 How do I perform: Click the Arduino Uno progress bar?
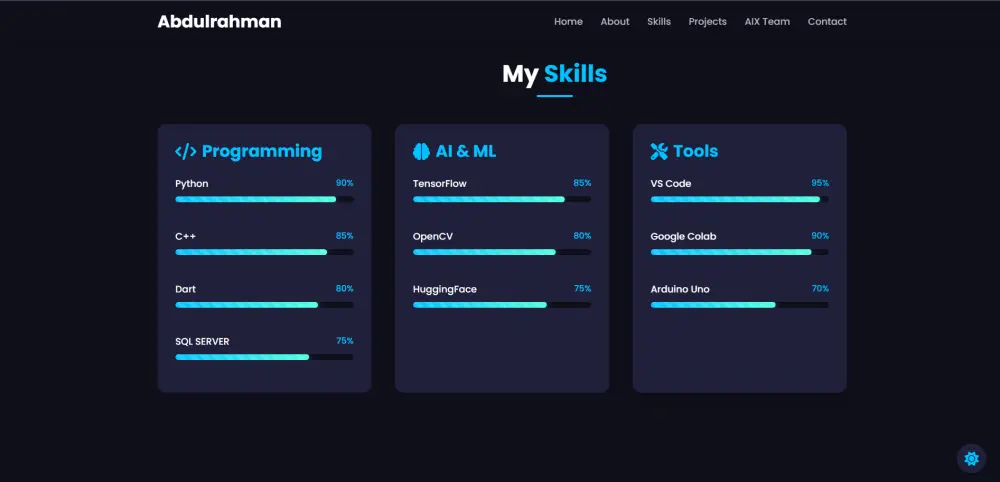tap(740, 305)
